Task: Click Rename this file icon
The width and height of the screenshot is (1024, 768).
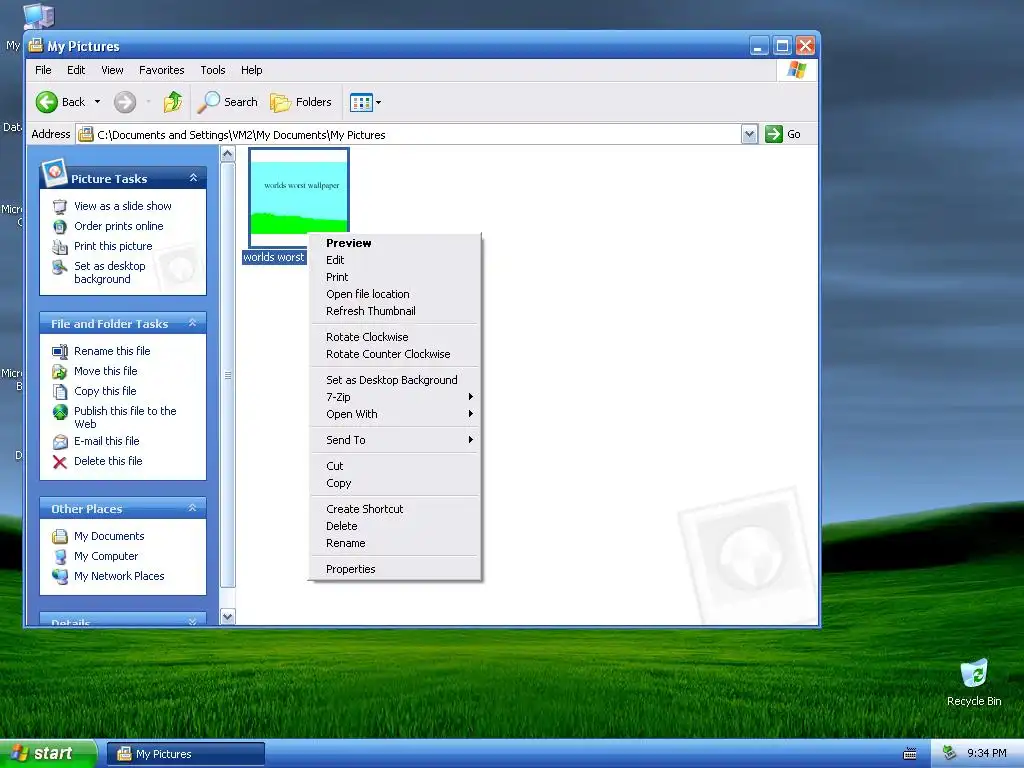Action: pyautogui.click(x=59, y=351)
